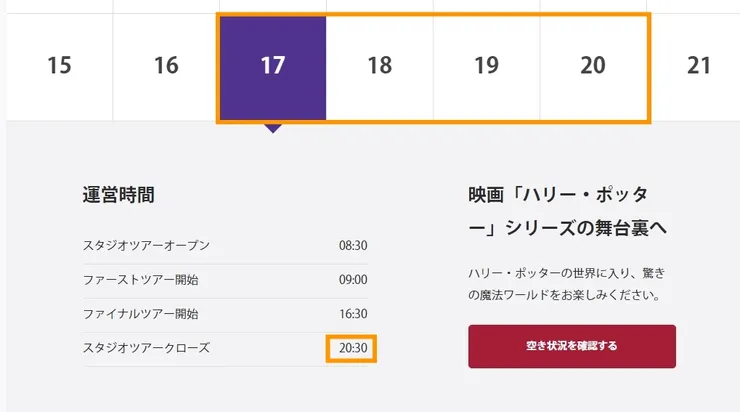Click the 映画「ハリー・ポッター」 heading
This screenshot has height=412, width=740.
(567, 211)
